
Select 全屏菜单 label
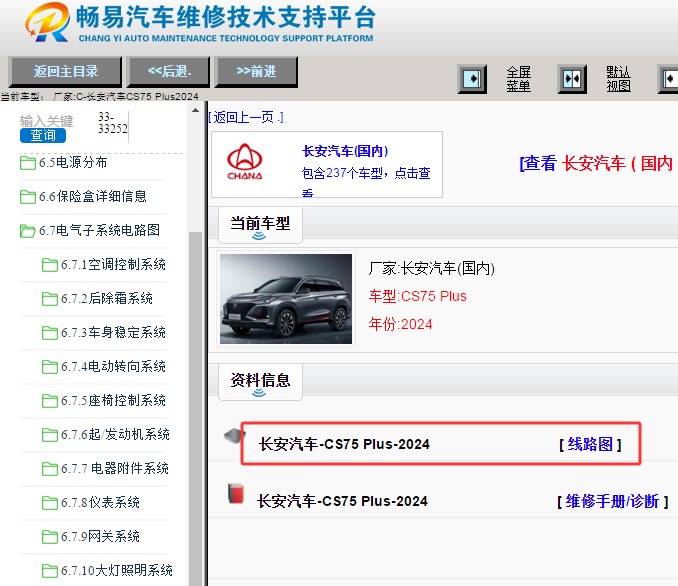[518, 79]
